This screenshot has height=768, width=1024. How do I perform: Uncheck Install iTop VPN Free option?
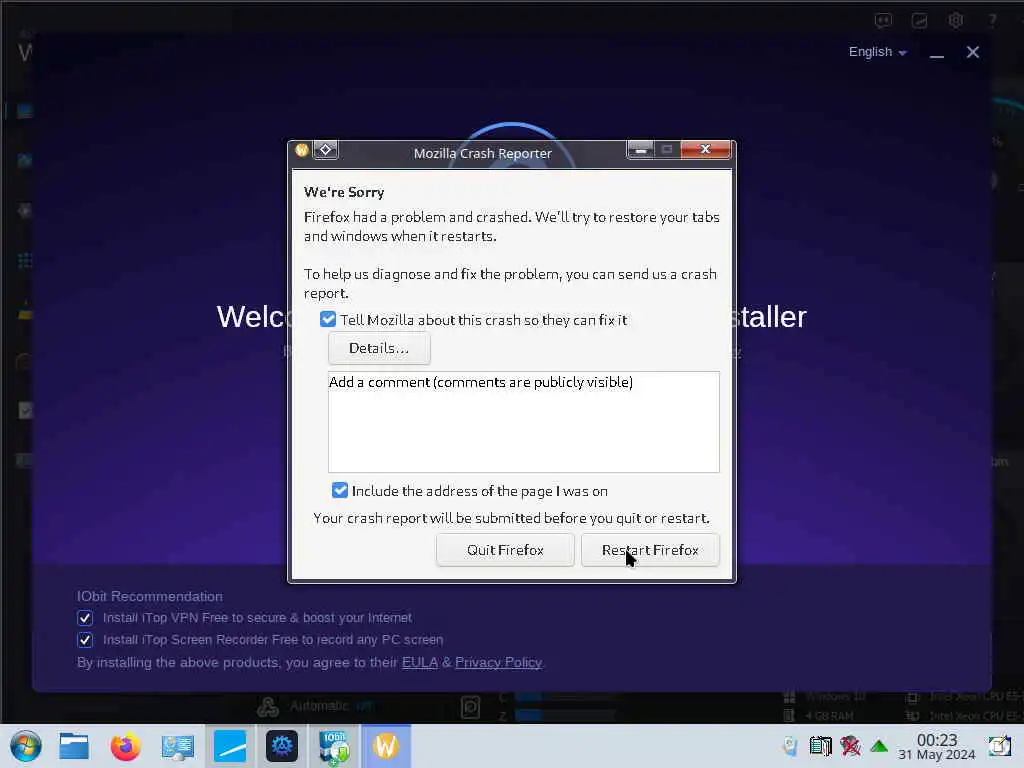[x=85, y=618]
